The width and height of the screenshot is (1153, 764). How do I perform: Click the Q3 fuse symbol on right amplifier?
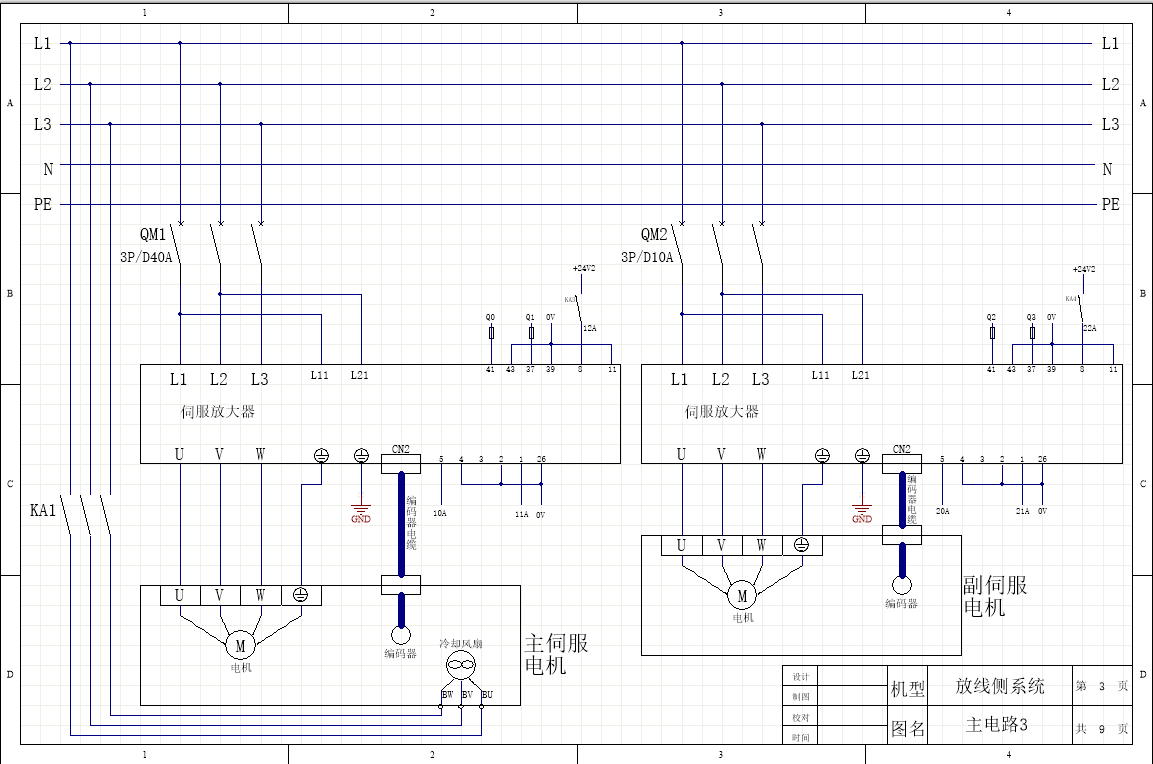click(1031, 333)
